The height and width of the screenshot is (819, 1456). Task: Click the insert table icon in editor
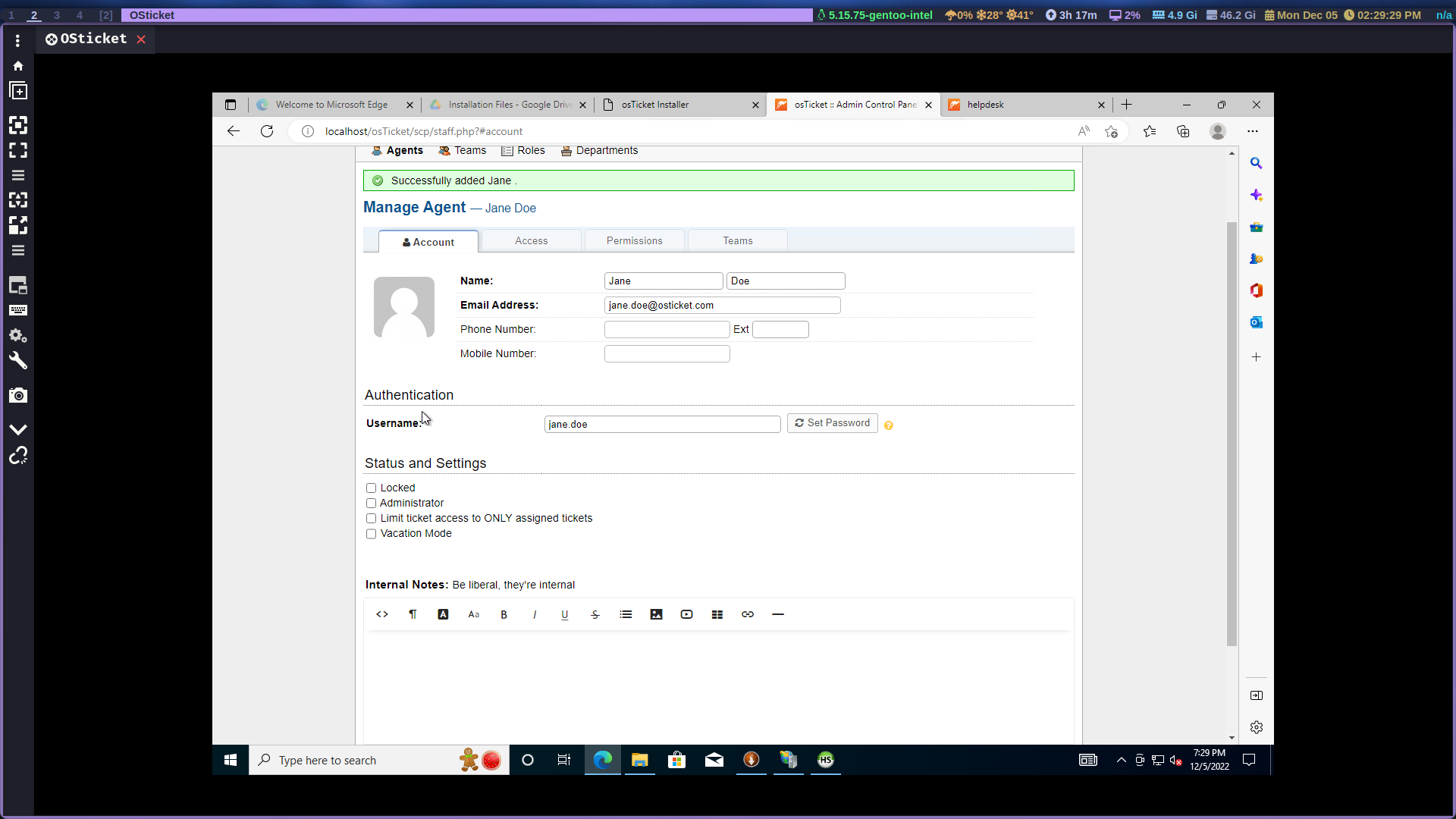point(717,614)
